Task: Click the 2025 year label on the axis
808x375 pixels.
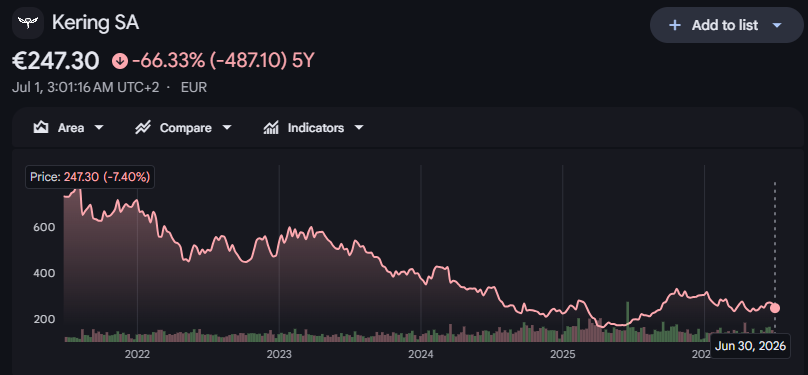Action: click(562, 354)
